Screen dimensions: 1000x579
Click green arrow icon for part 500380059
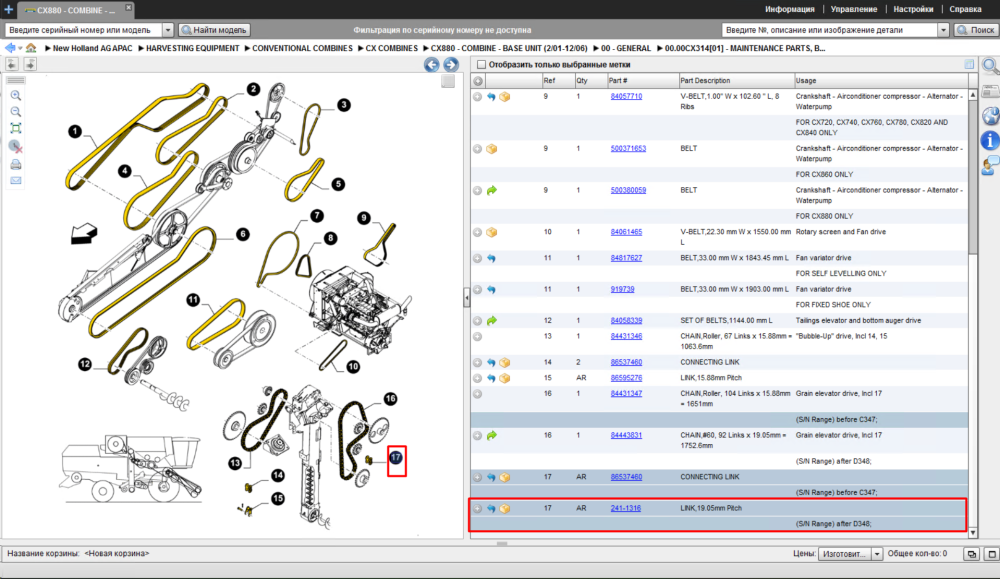click(492, 191)
